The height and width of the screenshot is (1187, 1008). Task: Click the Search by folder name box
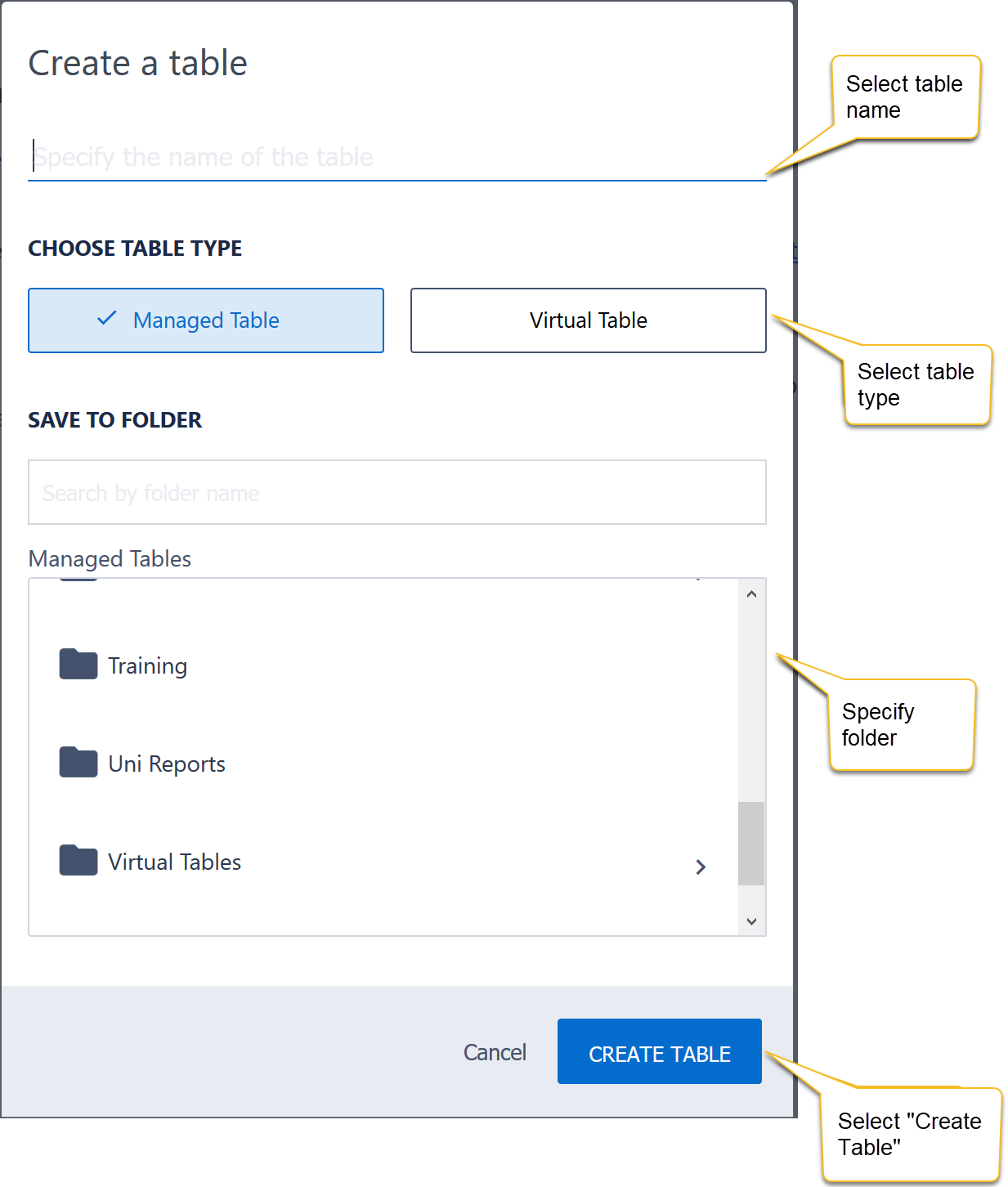(x=397, y=492)
